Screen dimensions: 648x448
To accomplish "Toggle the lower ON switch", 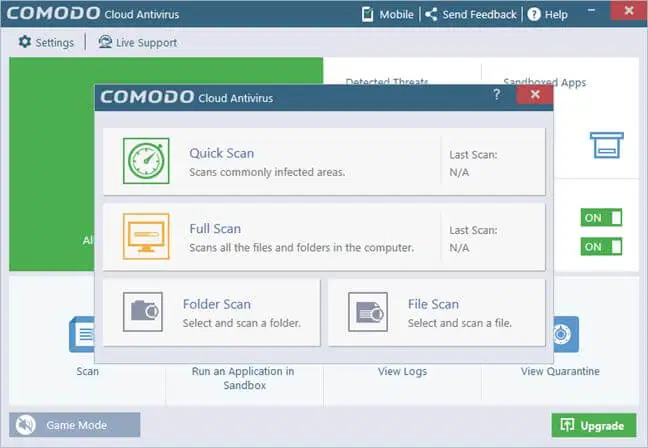I will (601, 247).
